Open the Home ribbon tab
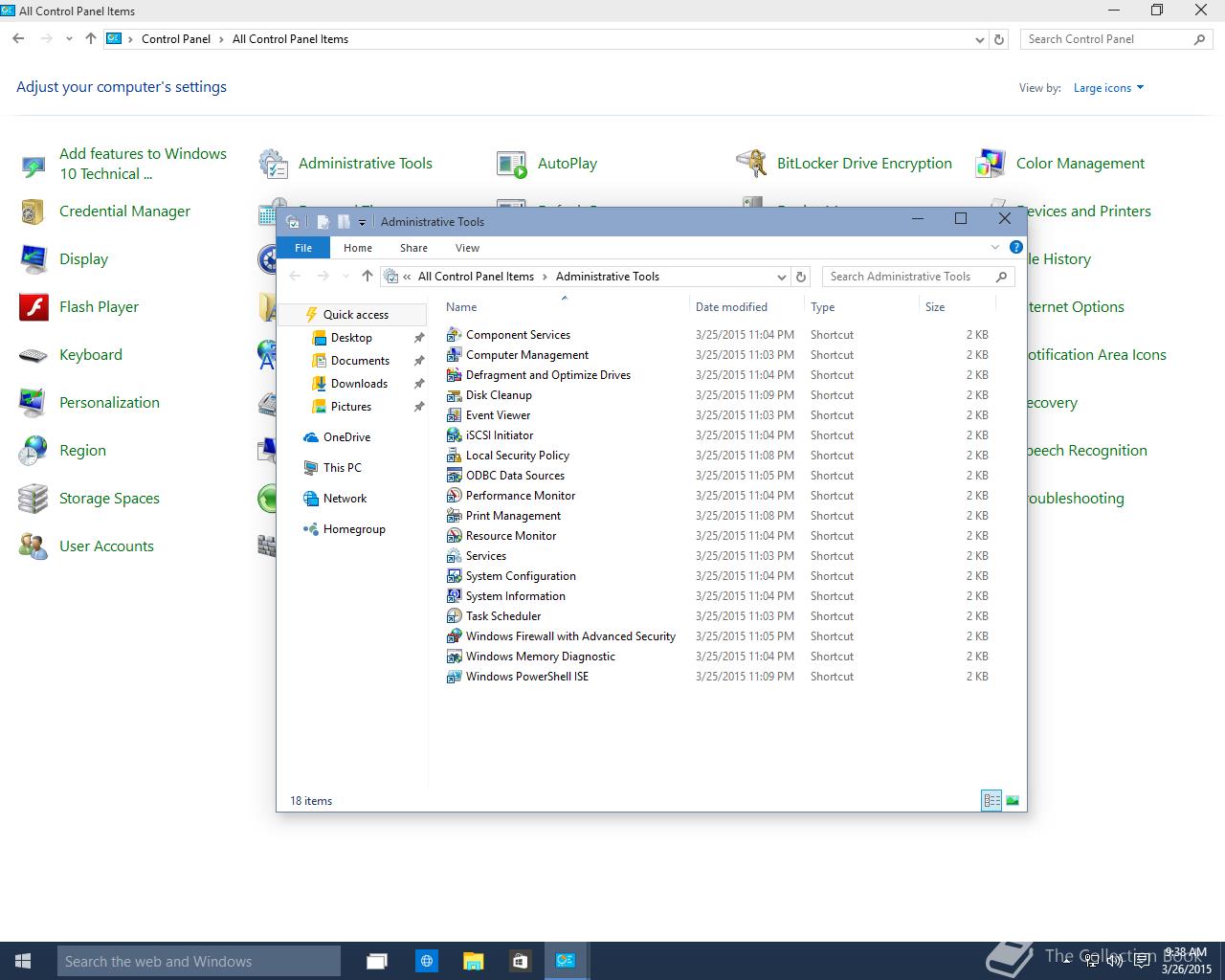This screenshot has height=980, width=1225. [x=358, y=248]
